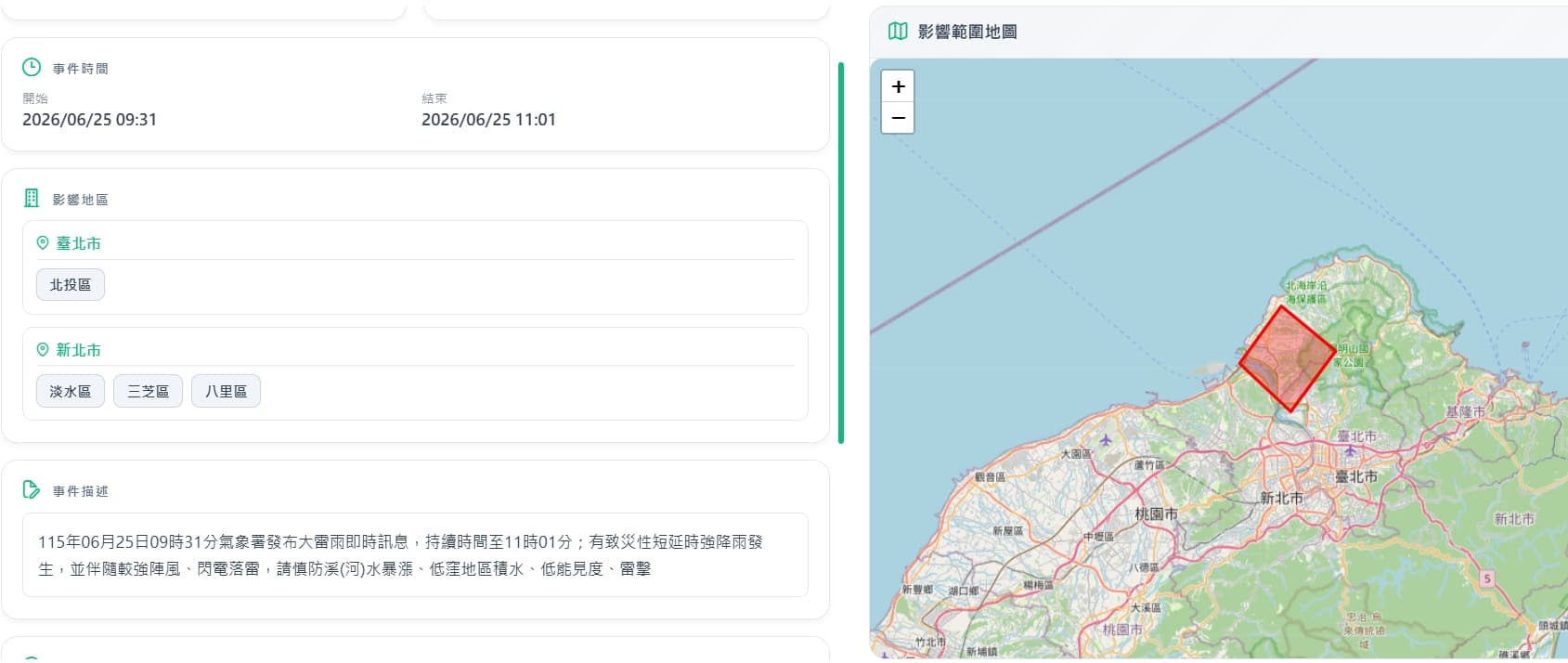Screen dimensions: 1568x663
Task: Zoom in on the map
Action: [898, 86]
